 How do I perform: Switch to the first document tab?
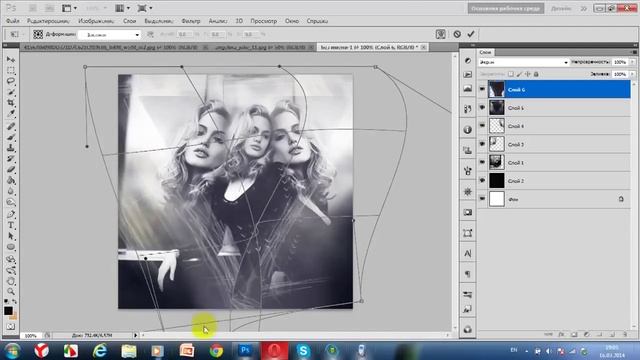(x=110, y=47)
